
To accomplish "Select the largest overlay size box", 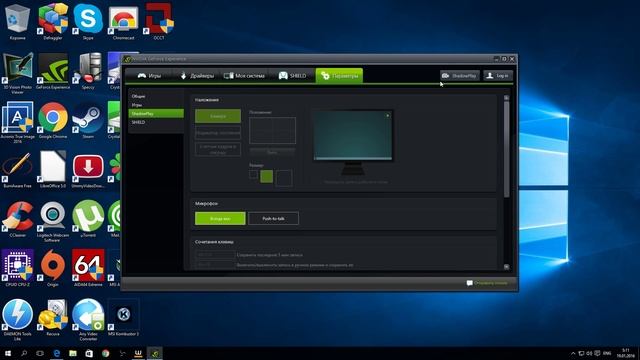I will tap(284, 178).
